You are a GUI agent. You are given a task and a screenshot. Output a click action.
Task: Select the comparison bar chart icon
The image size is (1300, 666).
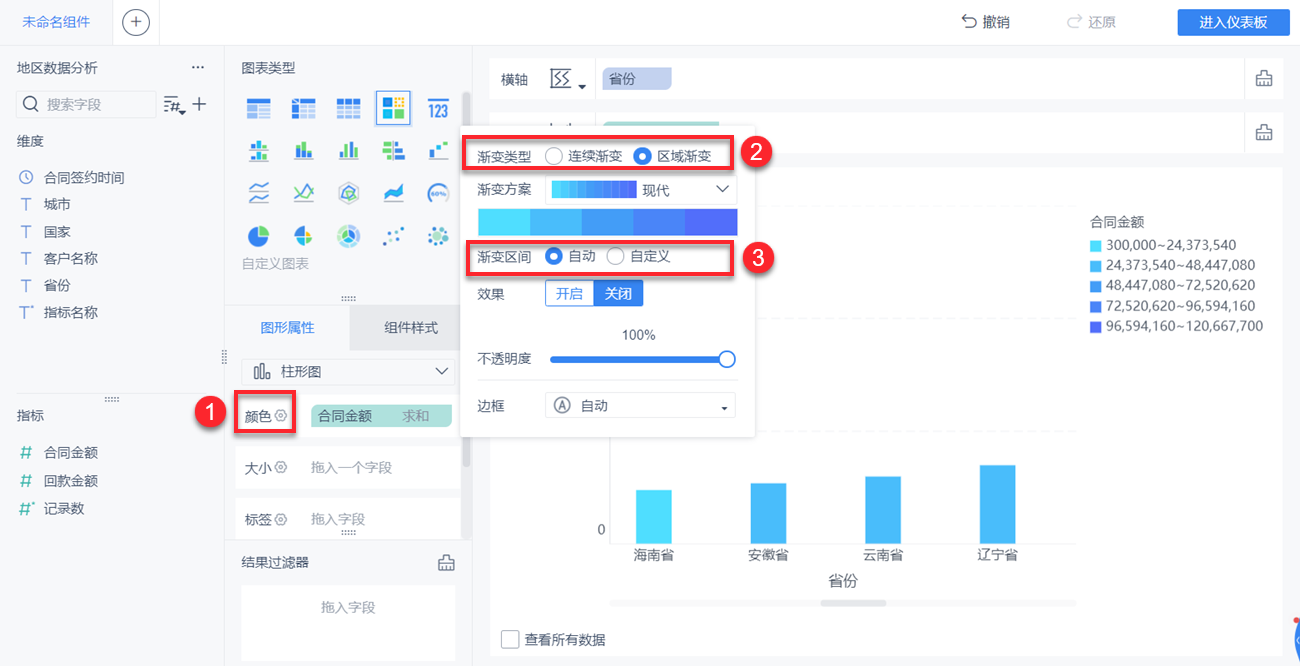(x=393, y=150)
